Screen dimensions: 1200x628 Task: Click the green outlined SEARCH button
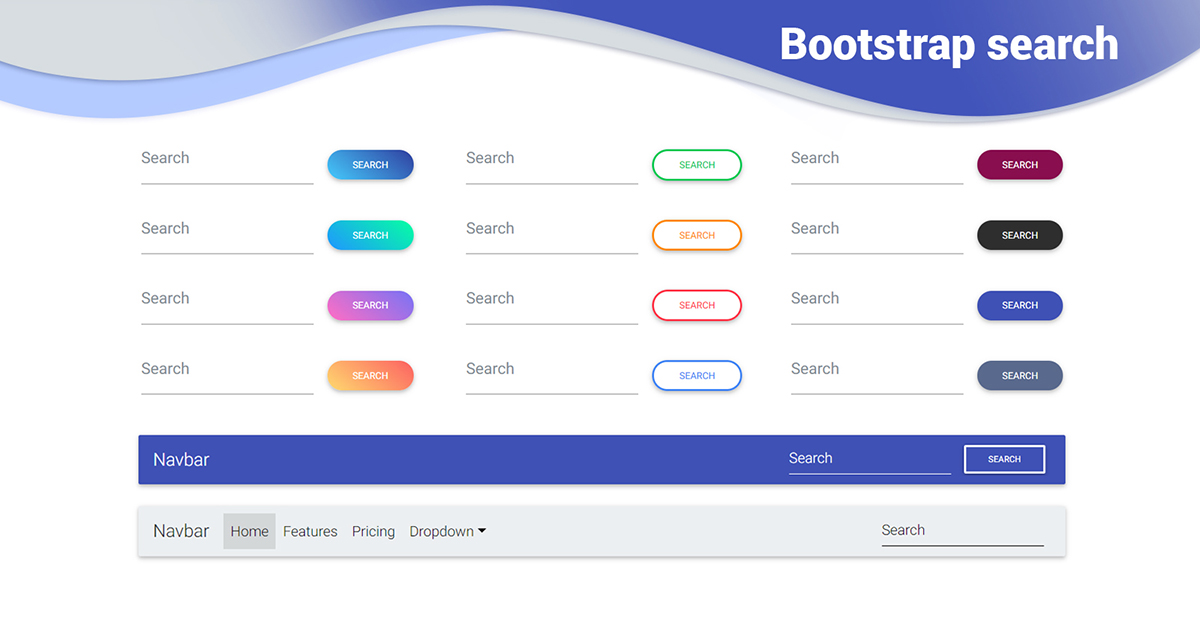click(x=696, y=164)
